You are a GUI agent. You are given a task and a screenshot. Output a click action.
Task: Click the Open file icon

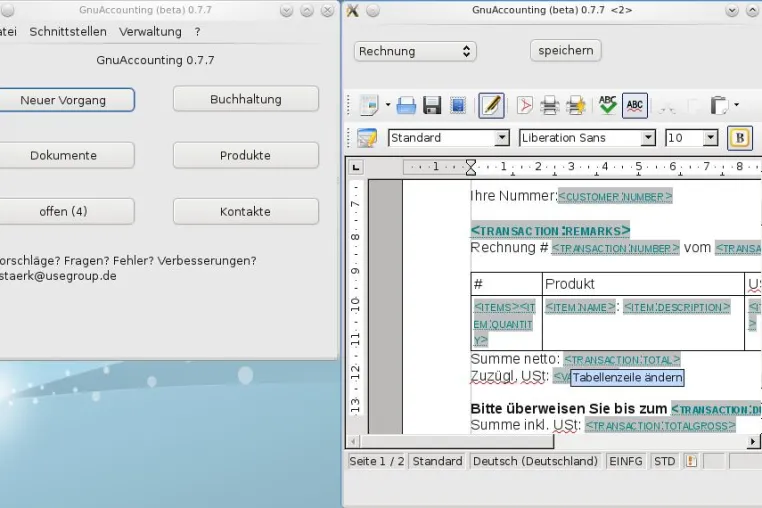(x=406, y=105)
